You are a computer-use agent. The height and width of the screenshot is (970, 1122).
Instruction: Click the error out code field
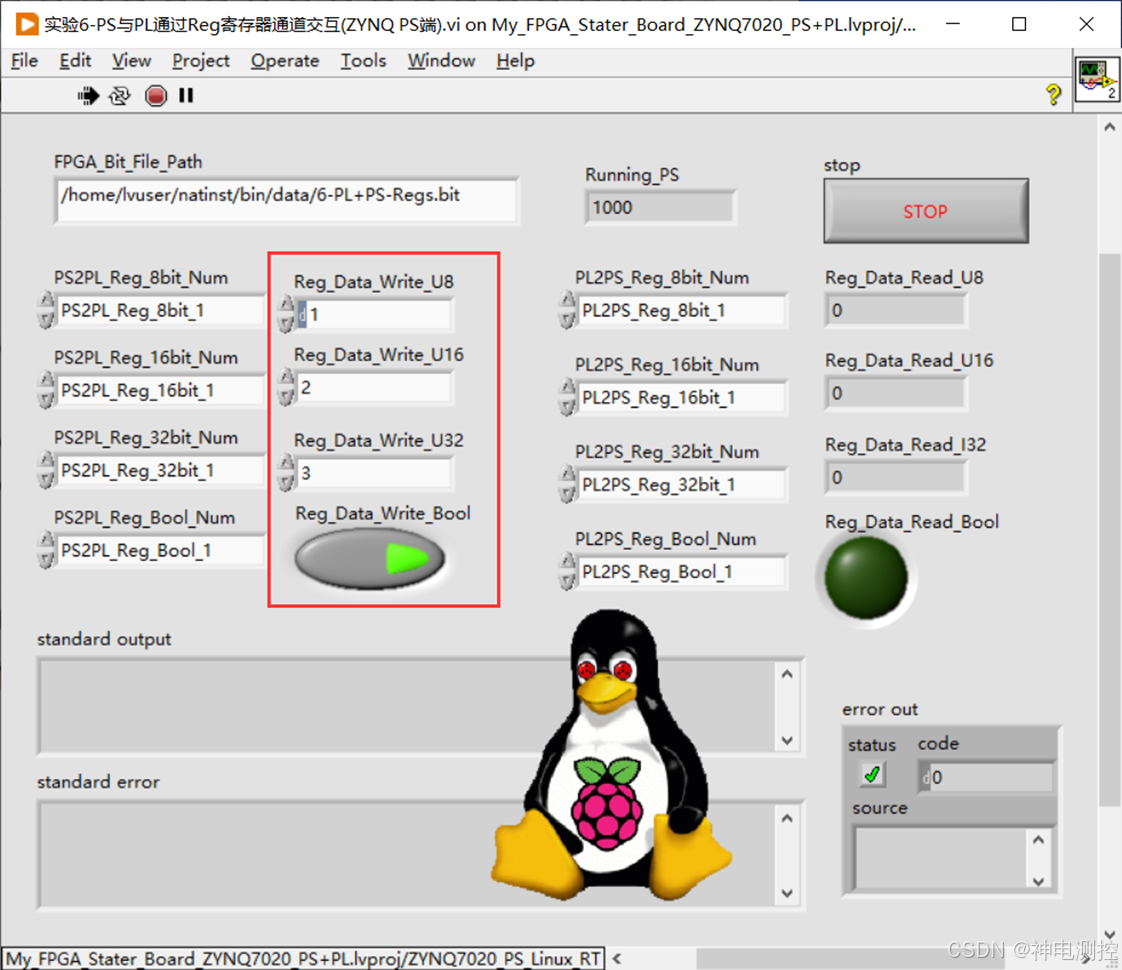point(986,777)
